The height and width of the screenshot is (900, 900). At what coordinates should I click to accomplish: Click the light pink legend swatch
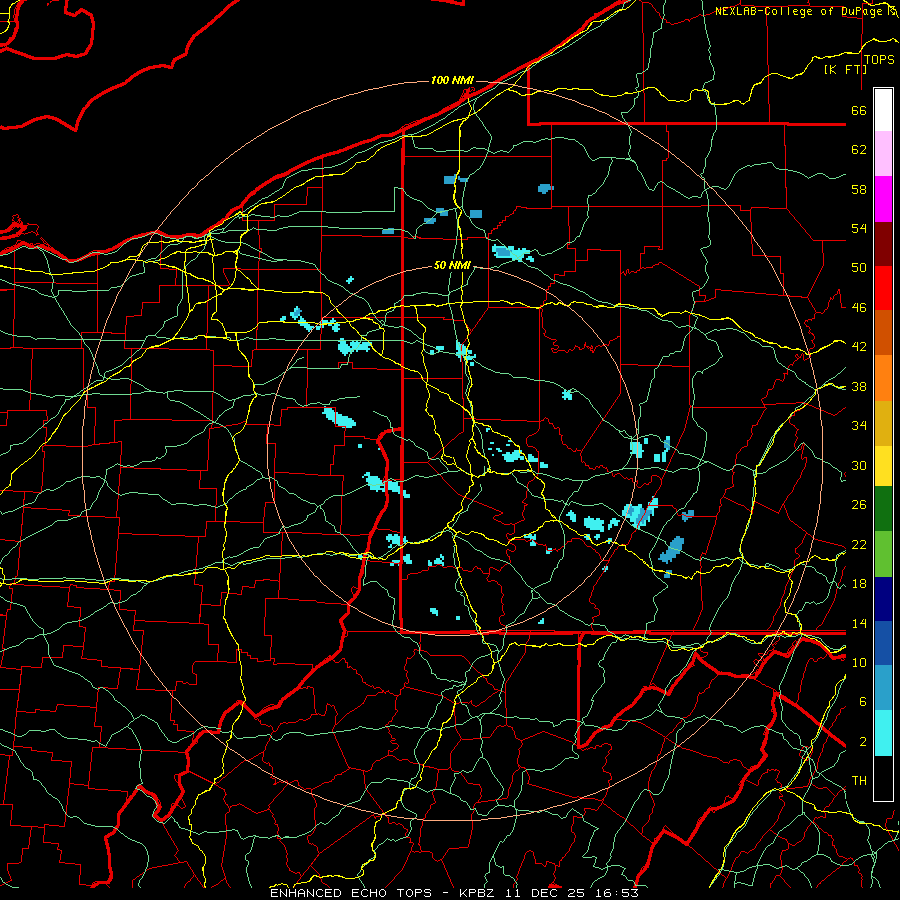point(883,154)
